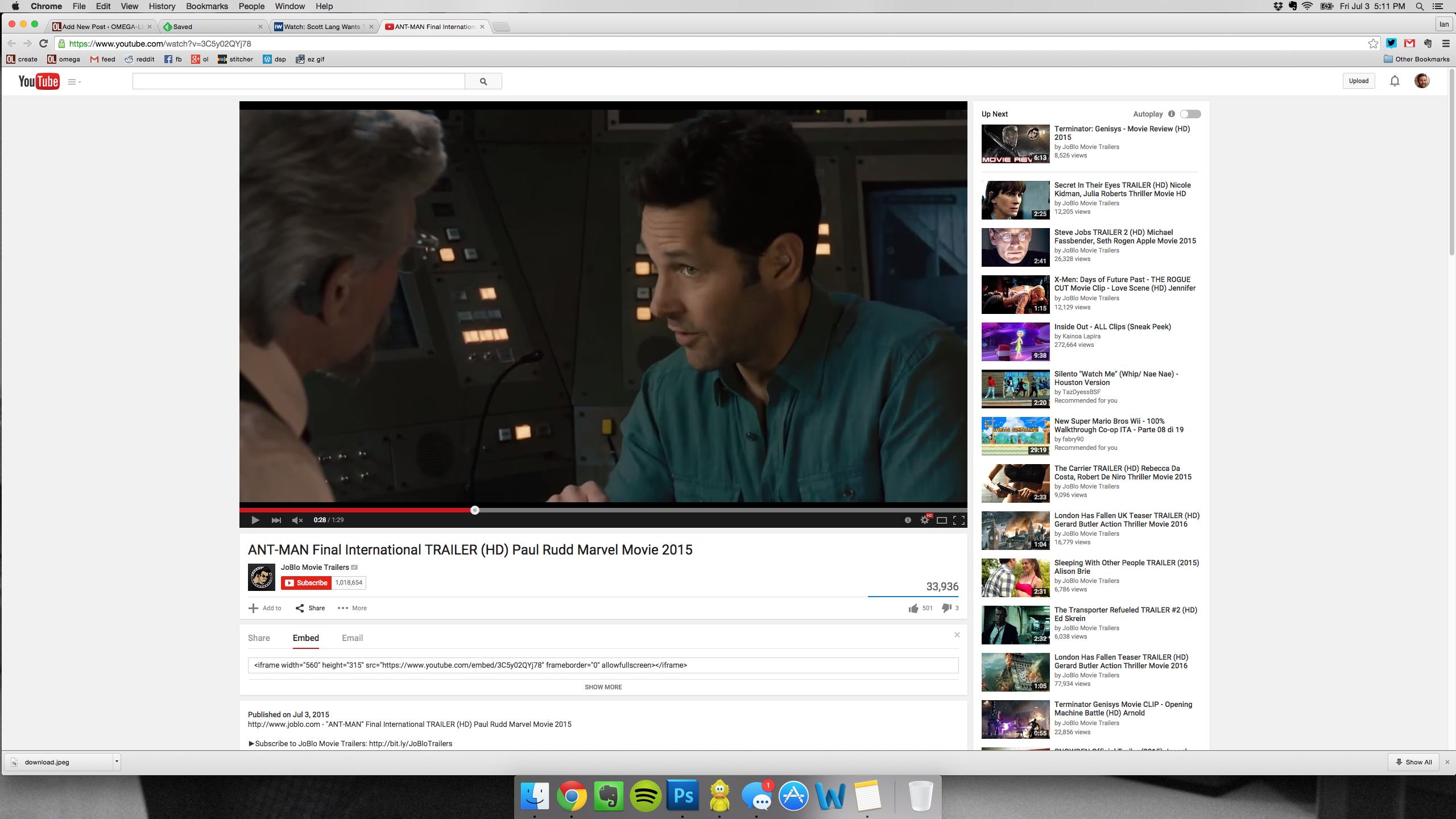Open Photoshop from the dock
Screen dimensions: 1456x819
682,796
